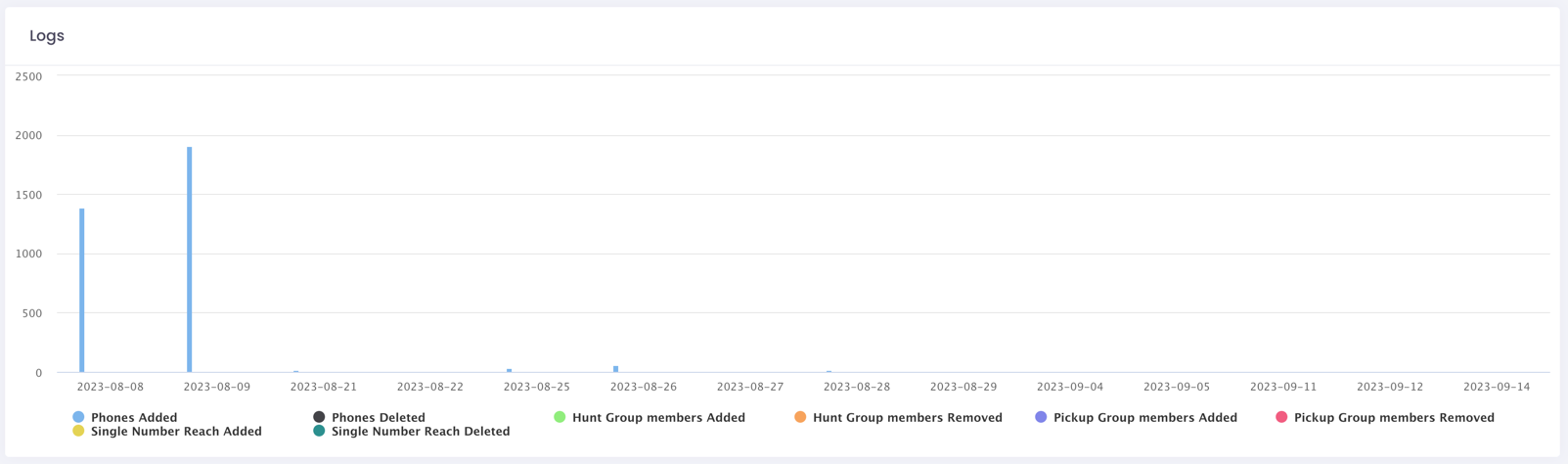Screen dimensions: 1568x464
Task: Toggle "Pickup Group members Added" legend text
Action: click(1144, 418)
